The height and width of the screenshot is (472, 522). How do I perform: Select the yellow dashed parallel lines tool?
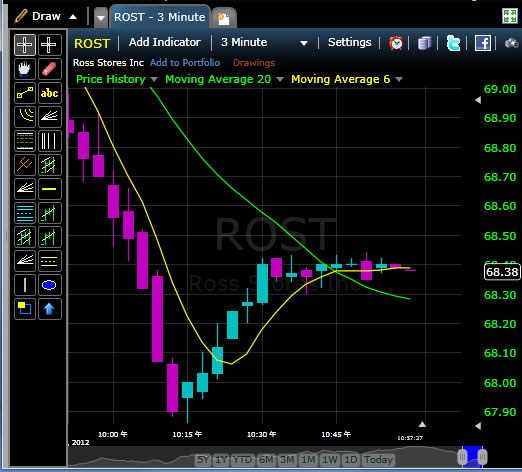(49, 261)
